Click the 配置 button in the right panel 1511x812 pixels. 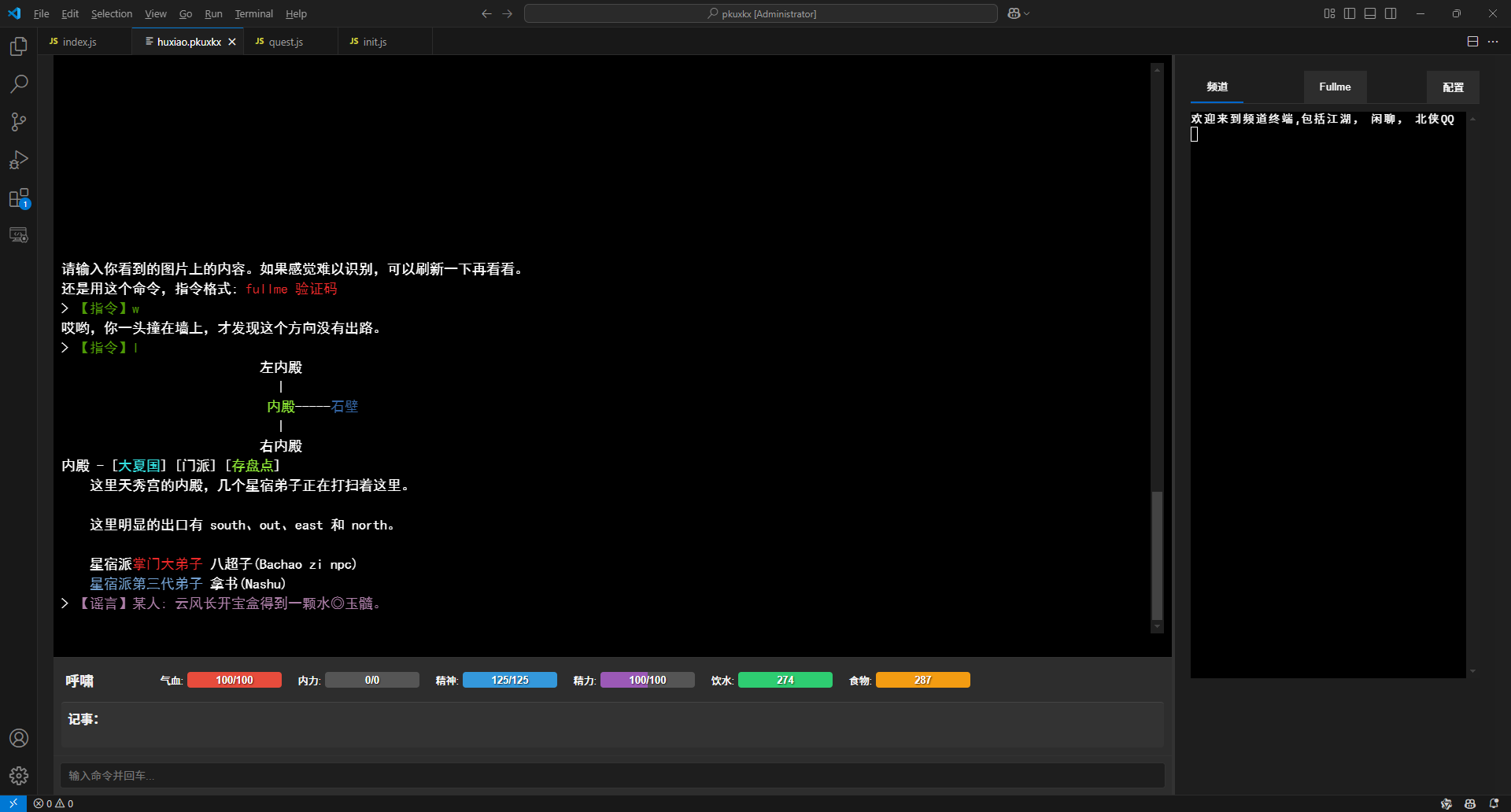tap(1453, 87)
